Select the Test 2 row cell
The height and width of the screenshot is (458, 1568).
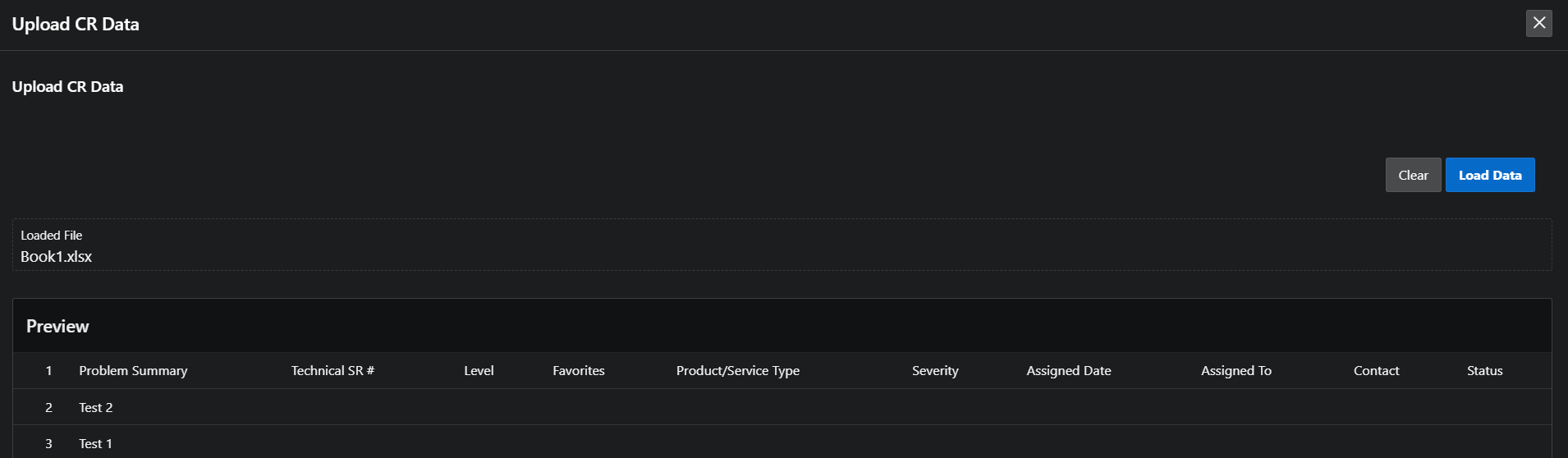point(96,407)
